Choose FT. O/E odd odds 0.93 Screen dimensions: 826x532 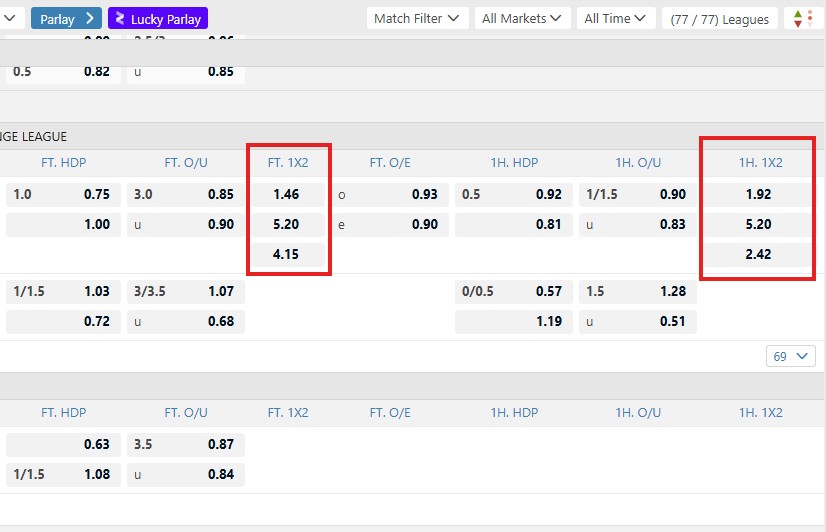[x=390, y=194]
